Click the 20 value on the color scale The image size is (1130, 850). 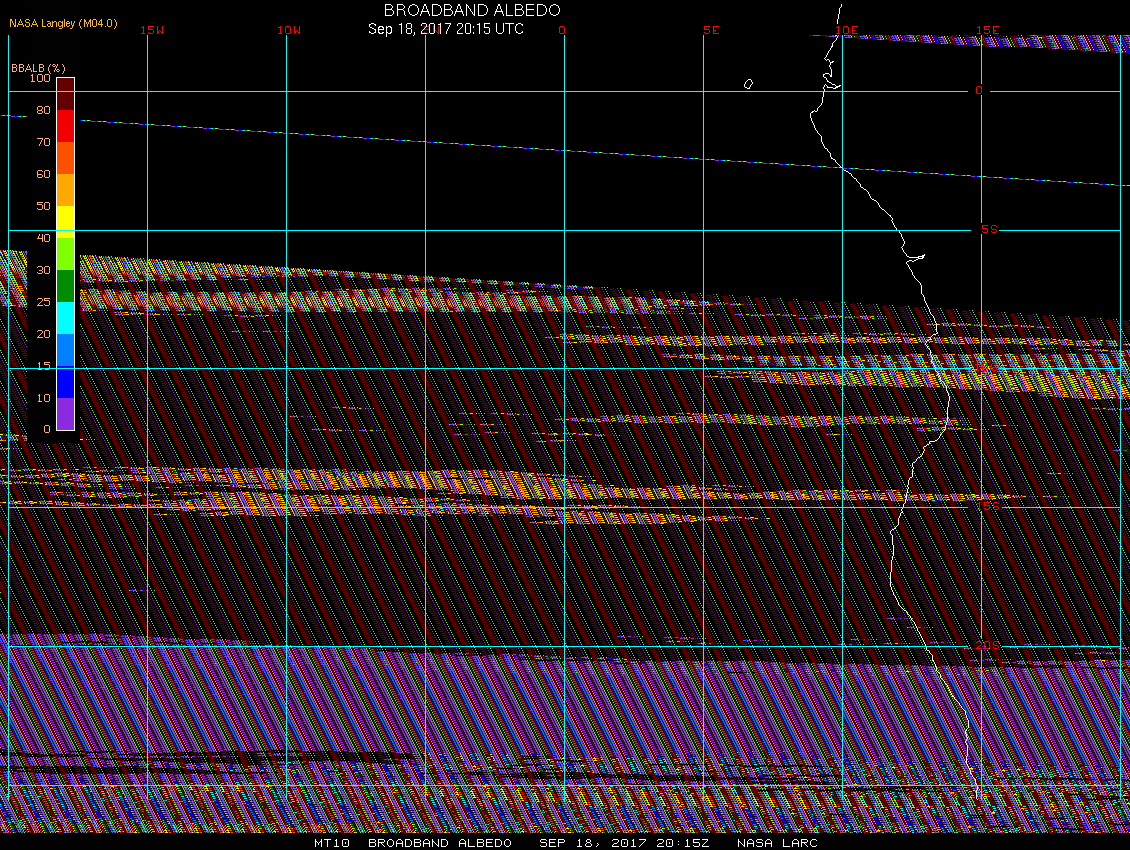pos(43,334)
